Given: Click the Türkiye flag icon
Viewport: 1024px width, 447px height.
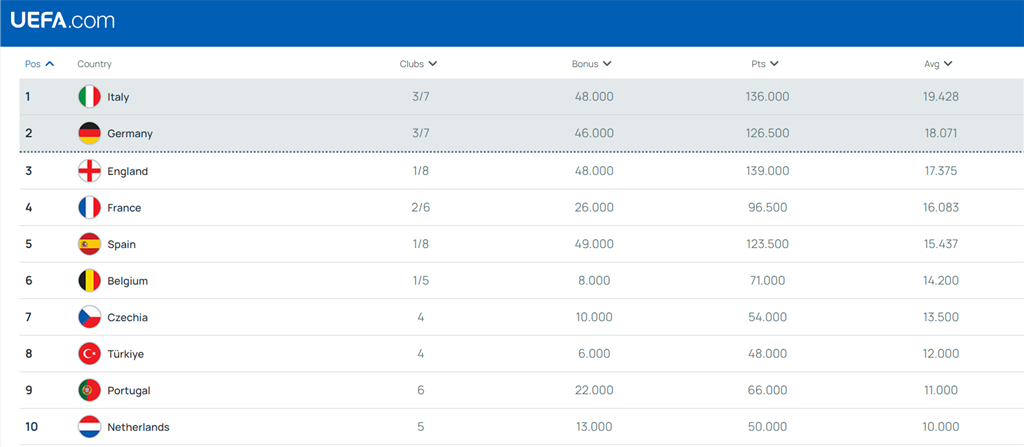Looking at the screenshot, I should (x=89, y=354).
